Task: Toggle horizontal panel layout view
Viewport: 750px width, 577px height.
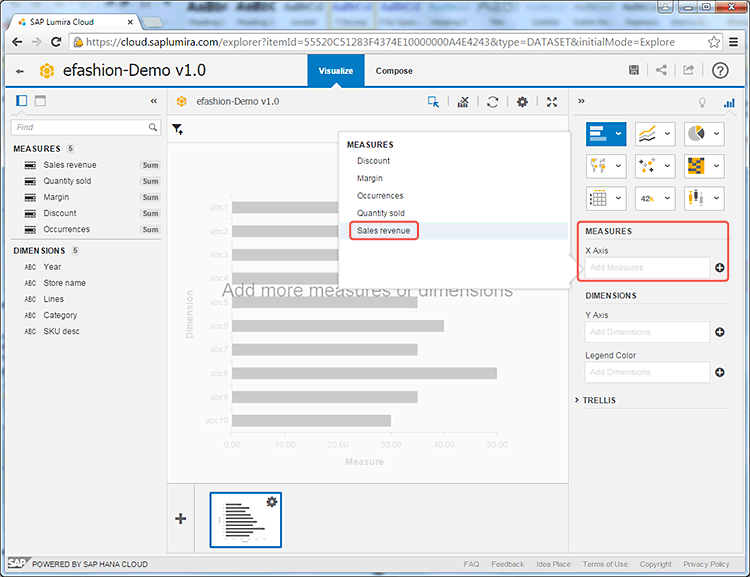Action: pos(40,101)
